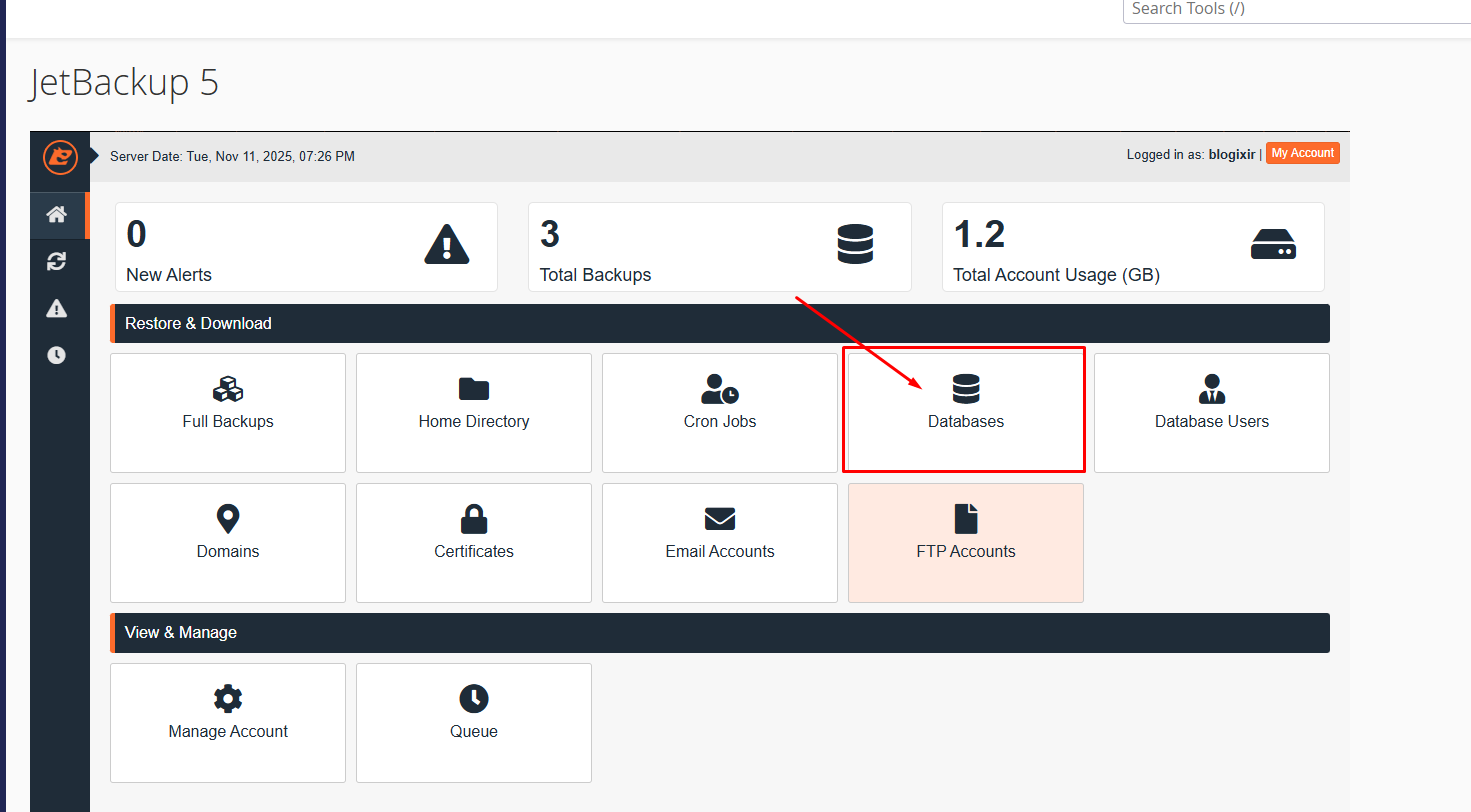1471x812 pixels.
Task: Click the New Alerts summary card
Action: (306, 247)
